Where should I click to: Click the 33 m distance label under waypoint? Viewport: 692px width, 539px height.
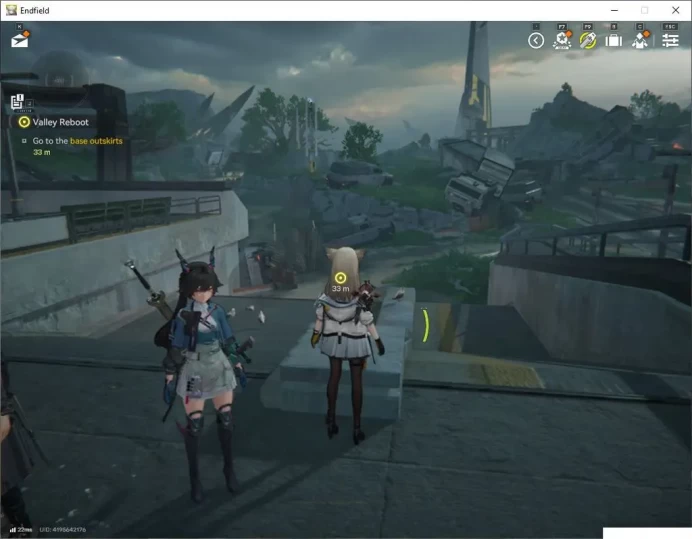pos(340,289)
